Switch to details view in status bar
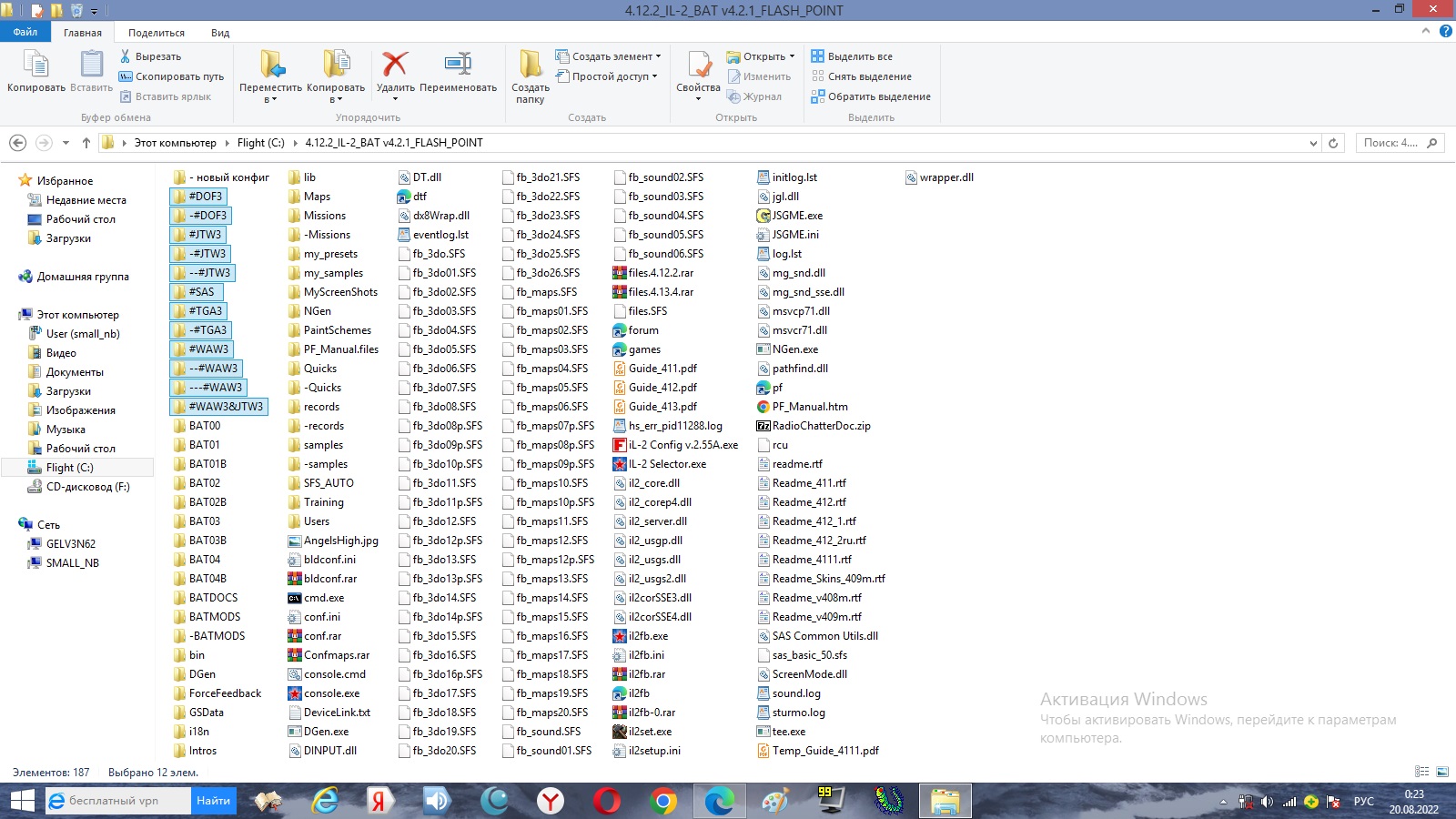Screen dimensions: 1456x819 1421,772
